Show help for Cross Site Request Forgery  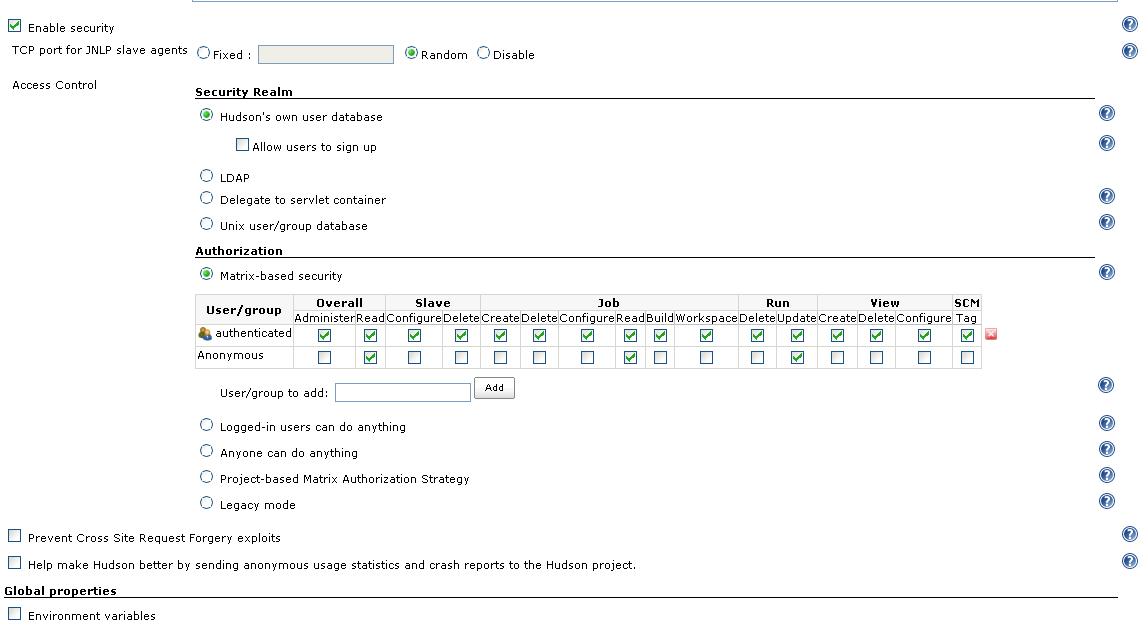click(1130, 535)
